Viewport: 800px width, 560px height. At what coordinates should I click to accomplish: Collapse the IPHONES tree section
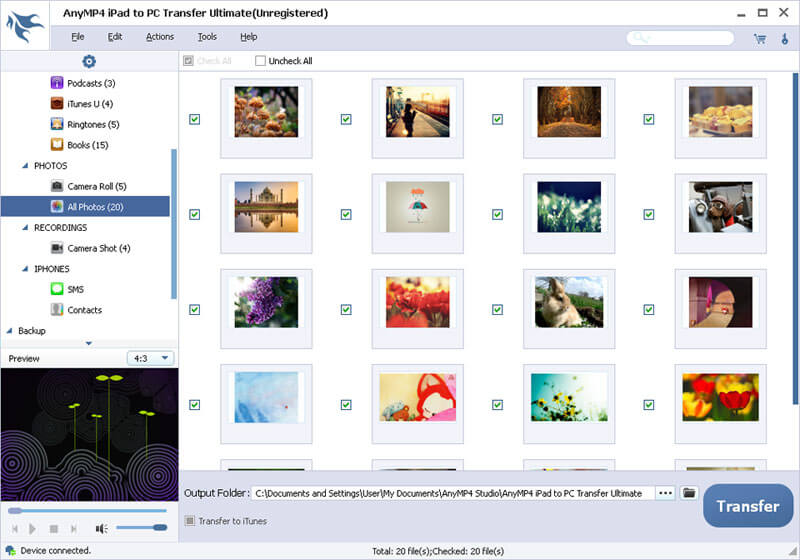25,269
